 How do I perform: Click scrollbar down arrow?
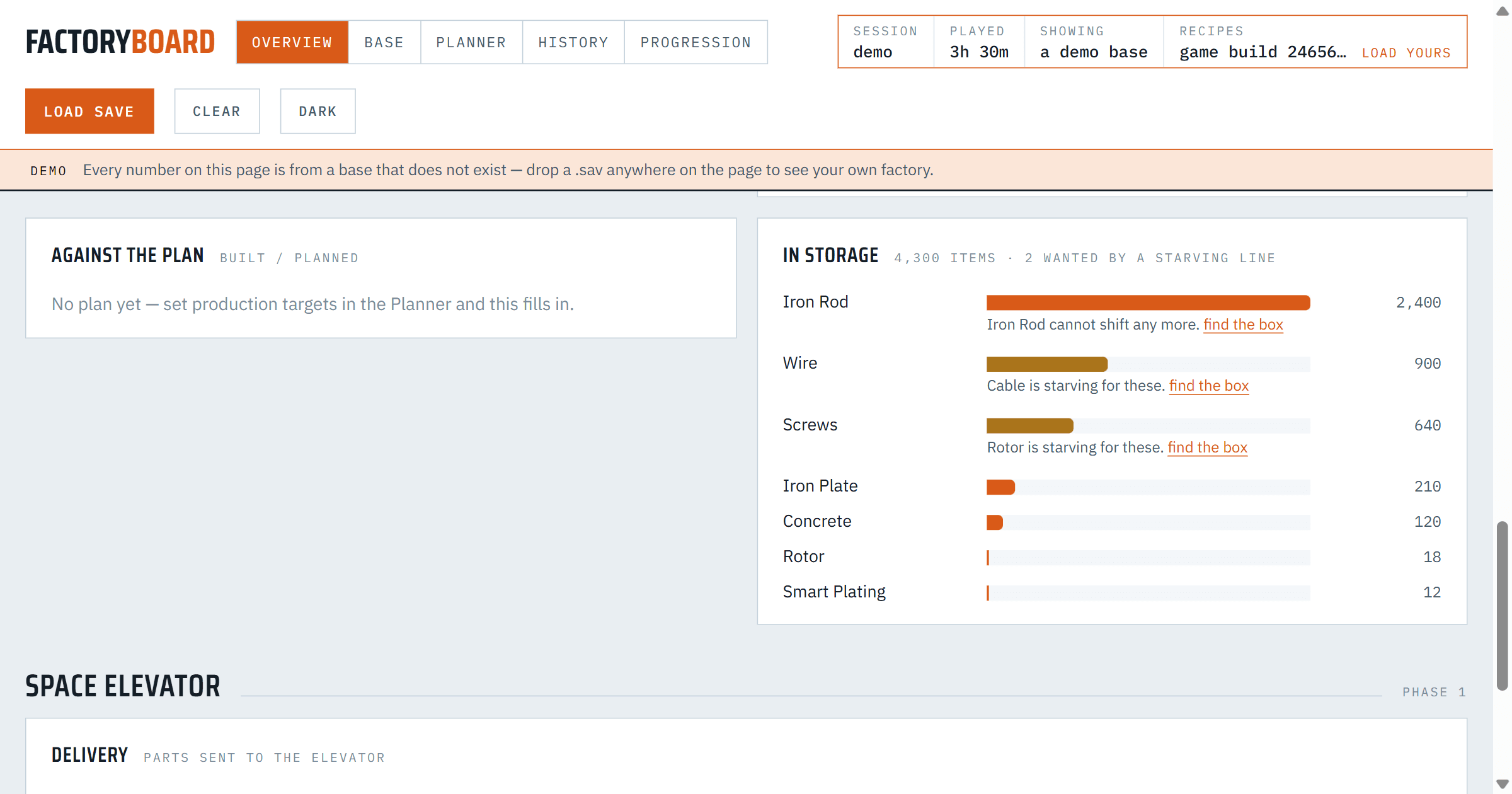pyautogui.click(x=1503, y=784)
